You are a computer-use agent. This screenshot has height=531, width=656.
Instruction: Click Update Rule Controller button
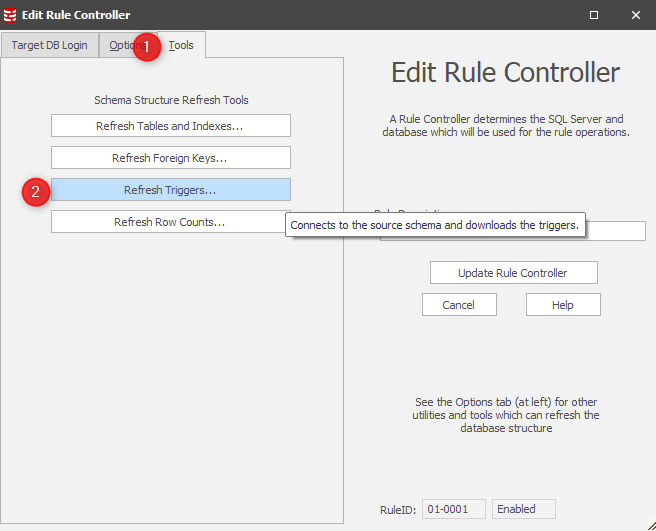(x=513, y=273)
